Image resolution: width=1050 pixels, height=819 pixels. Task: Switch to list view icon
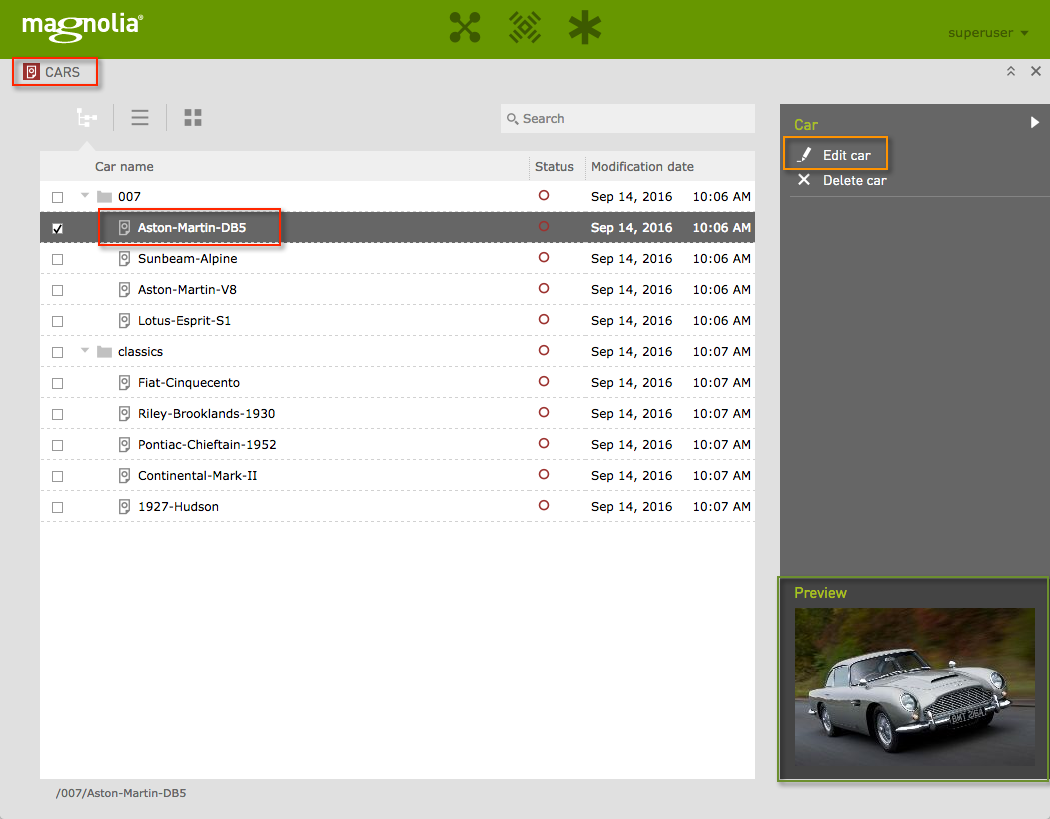(140, 118)
